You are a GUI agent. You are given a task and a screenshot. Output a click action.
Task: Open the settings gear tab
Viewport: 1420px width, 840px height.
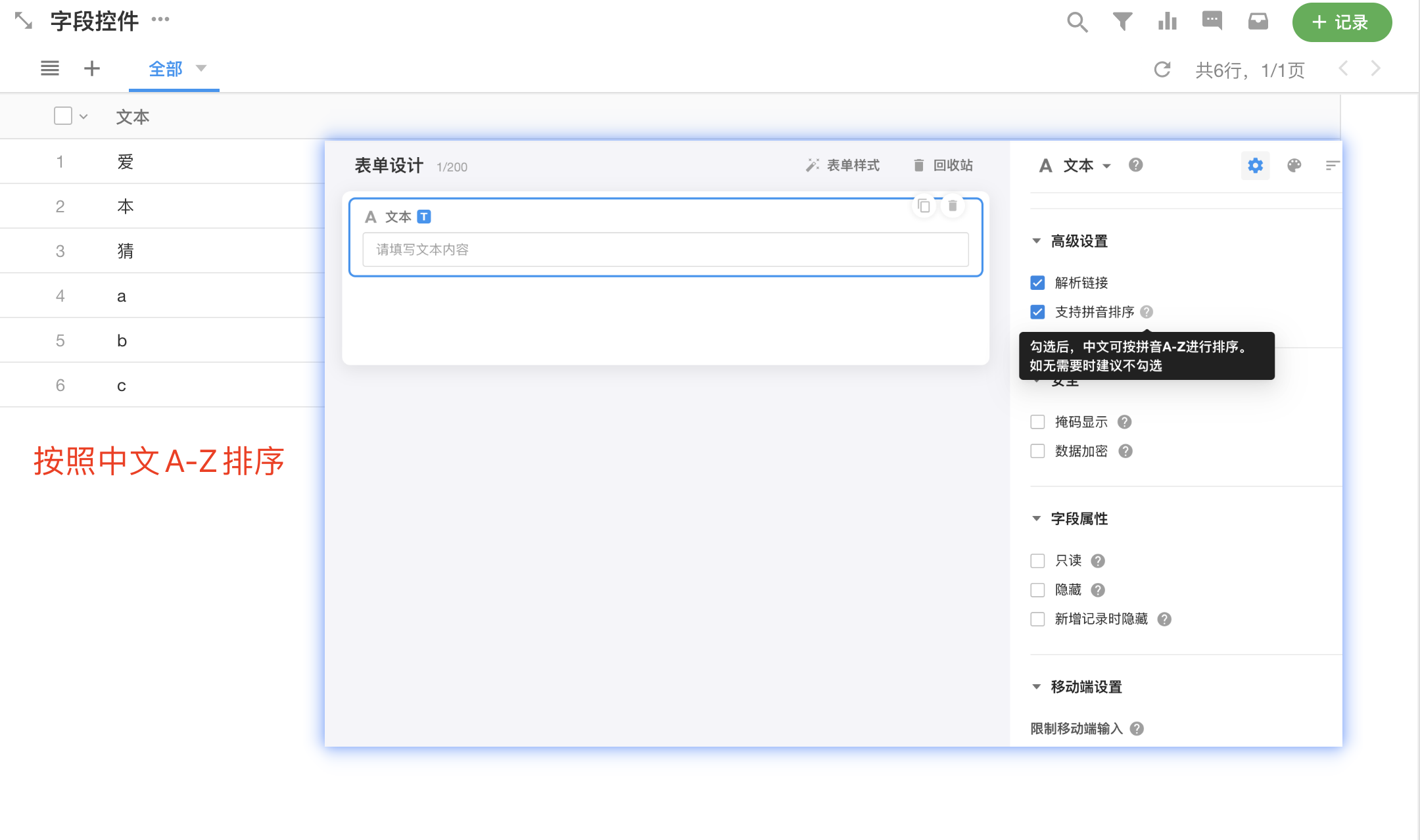(1255, 166)
